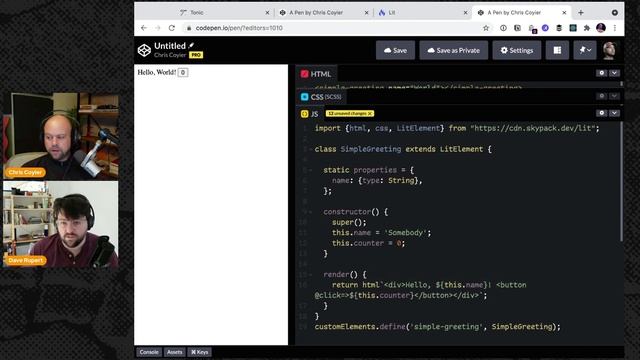Open the Console panel

[149, 352]
